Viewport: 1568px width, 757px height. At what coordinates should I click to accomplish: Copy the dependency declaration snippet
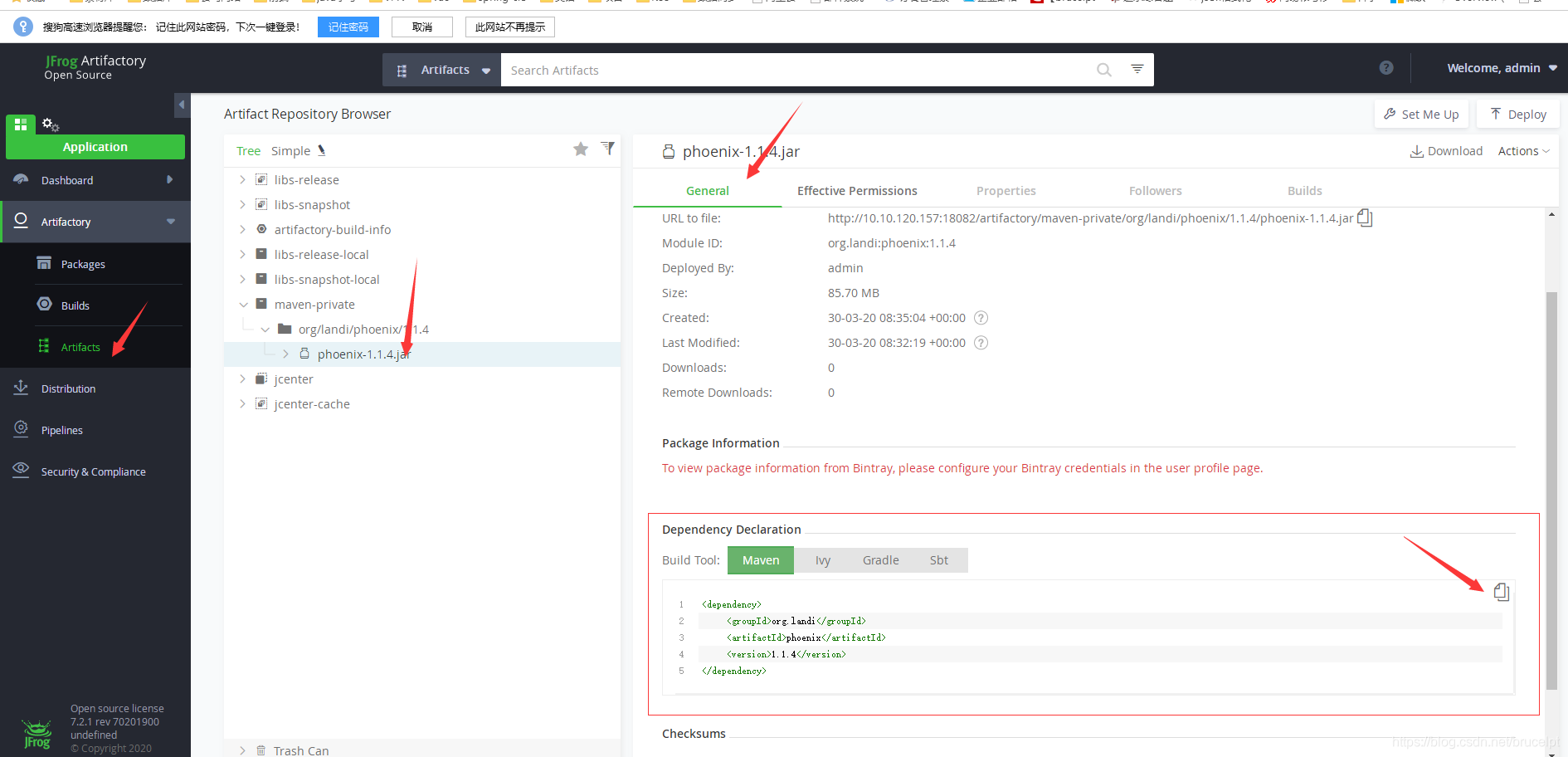[x=1501, y=592]
